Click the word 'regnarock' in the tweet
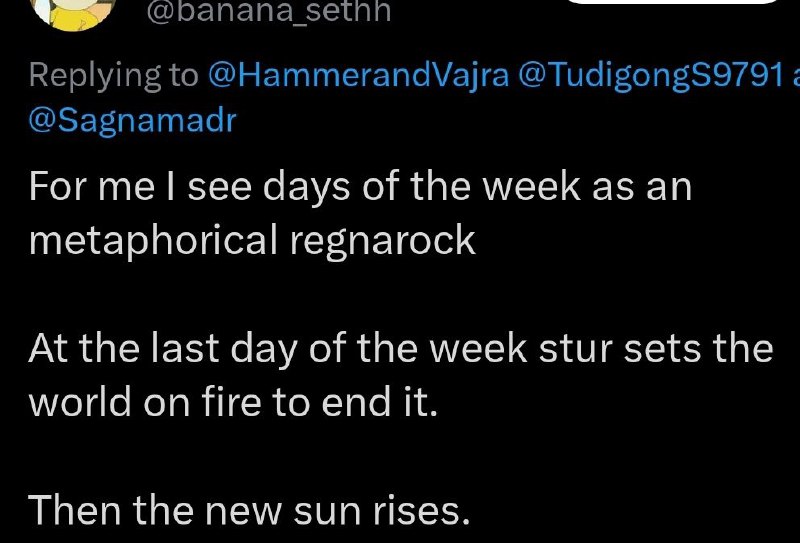 click(383, 242)
